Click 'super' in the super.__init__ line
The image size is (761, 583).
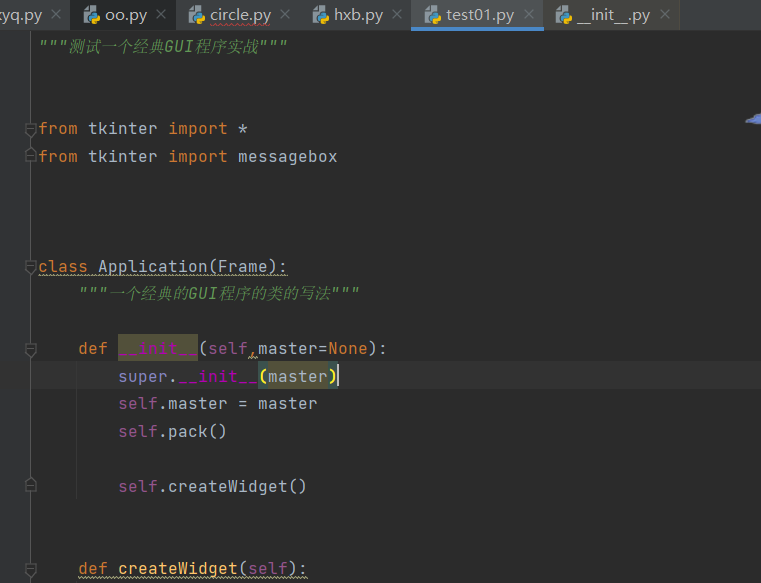point(143,377)
